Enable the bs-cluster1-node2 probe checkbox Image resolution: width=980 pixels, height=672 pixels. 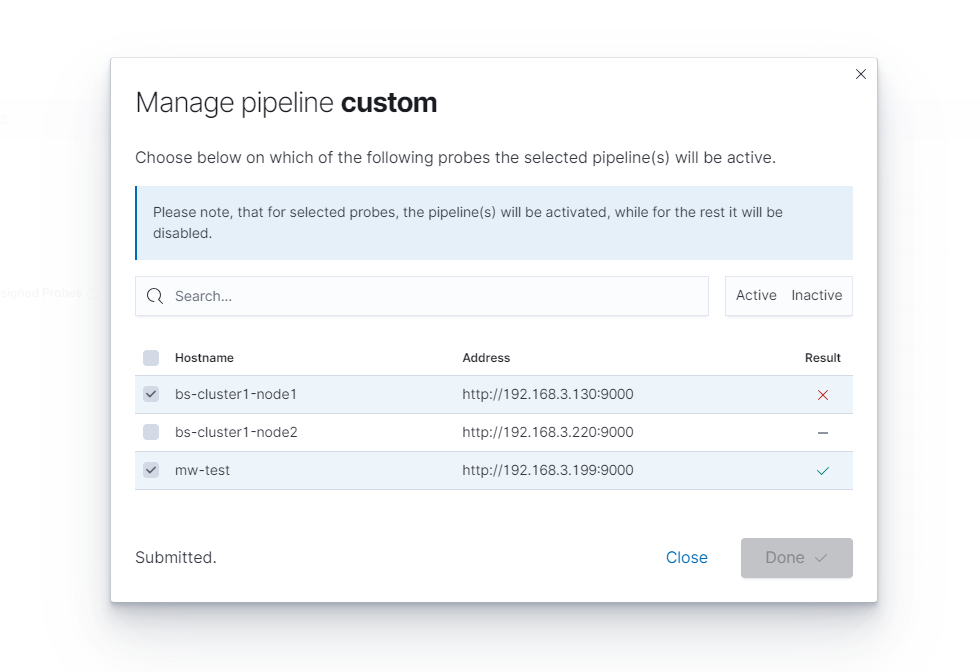point(151,432)
